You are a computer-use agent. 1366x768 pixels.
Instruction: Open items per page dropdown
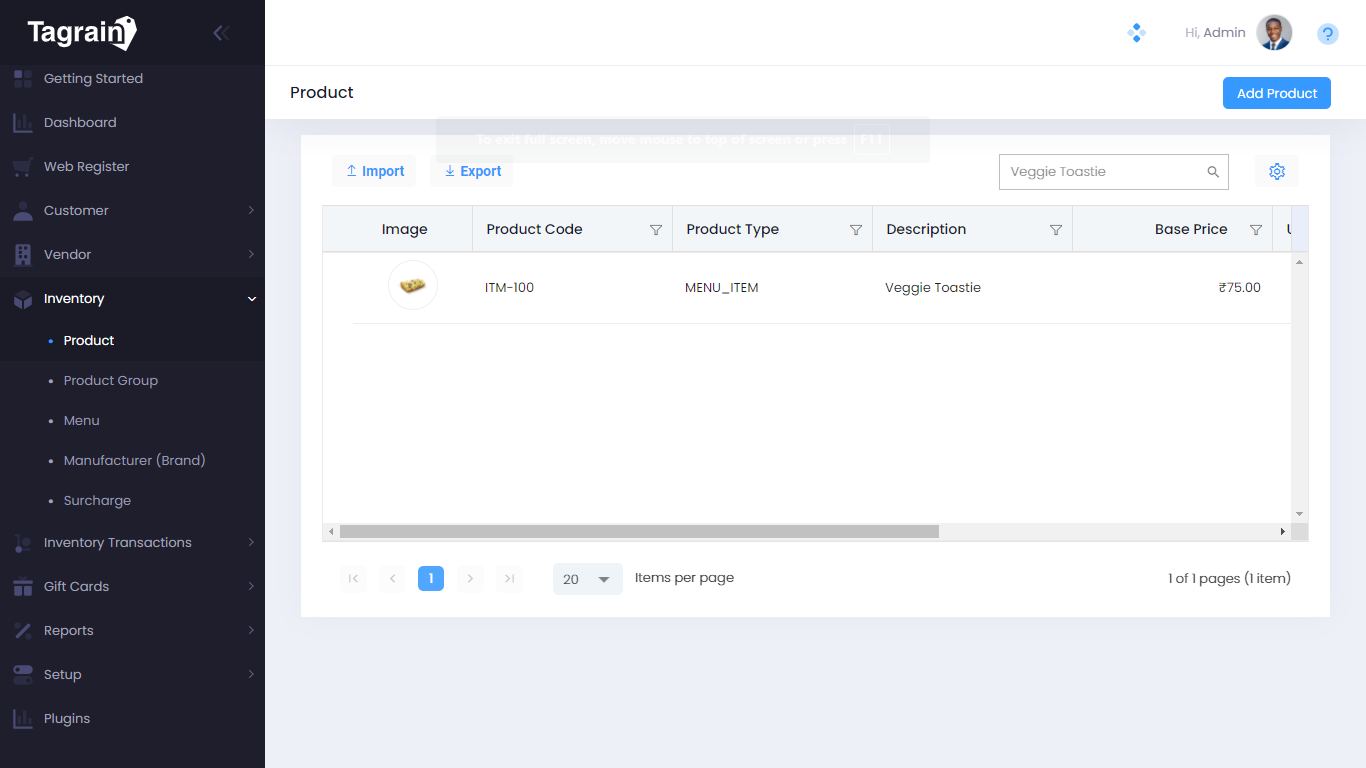click(588, 579)
